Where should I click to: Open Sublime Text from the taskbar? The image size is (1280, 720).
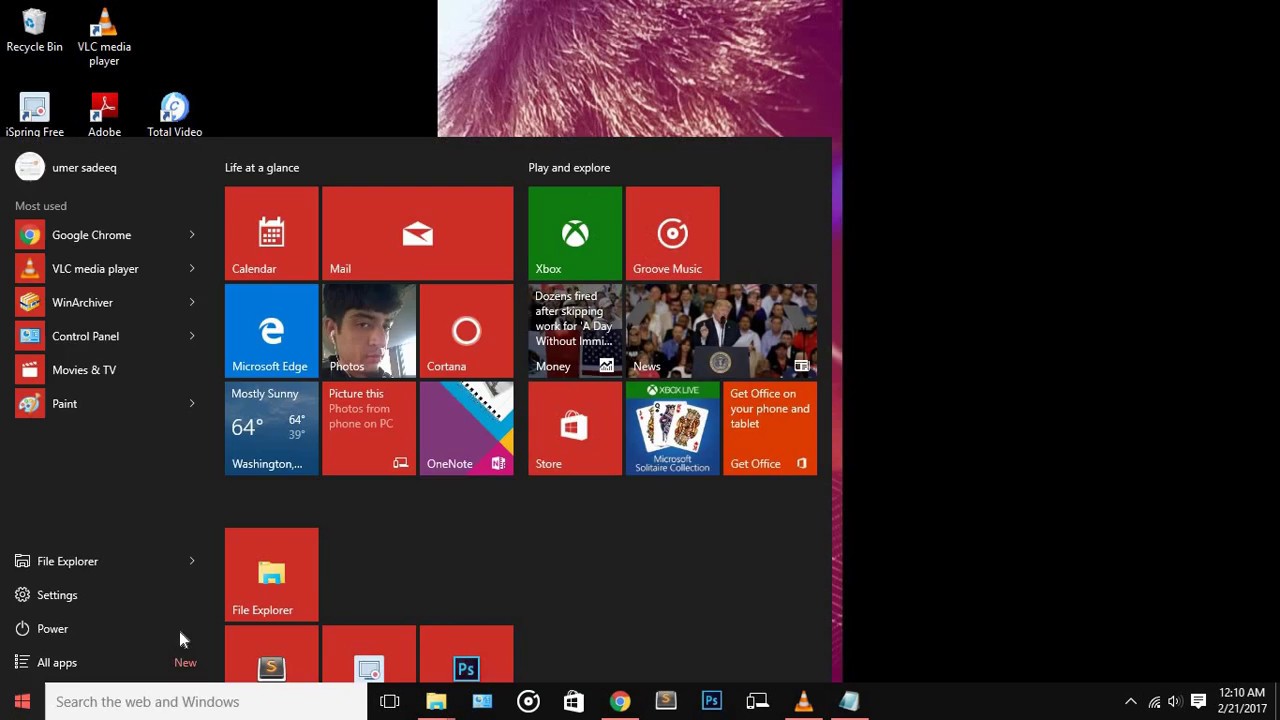pos(666,702)
